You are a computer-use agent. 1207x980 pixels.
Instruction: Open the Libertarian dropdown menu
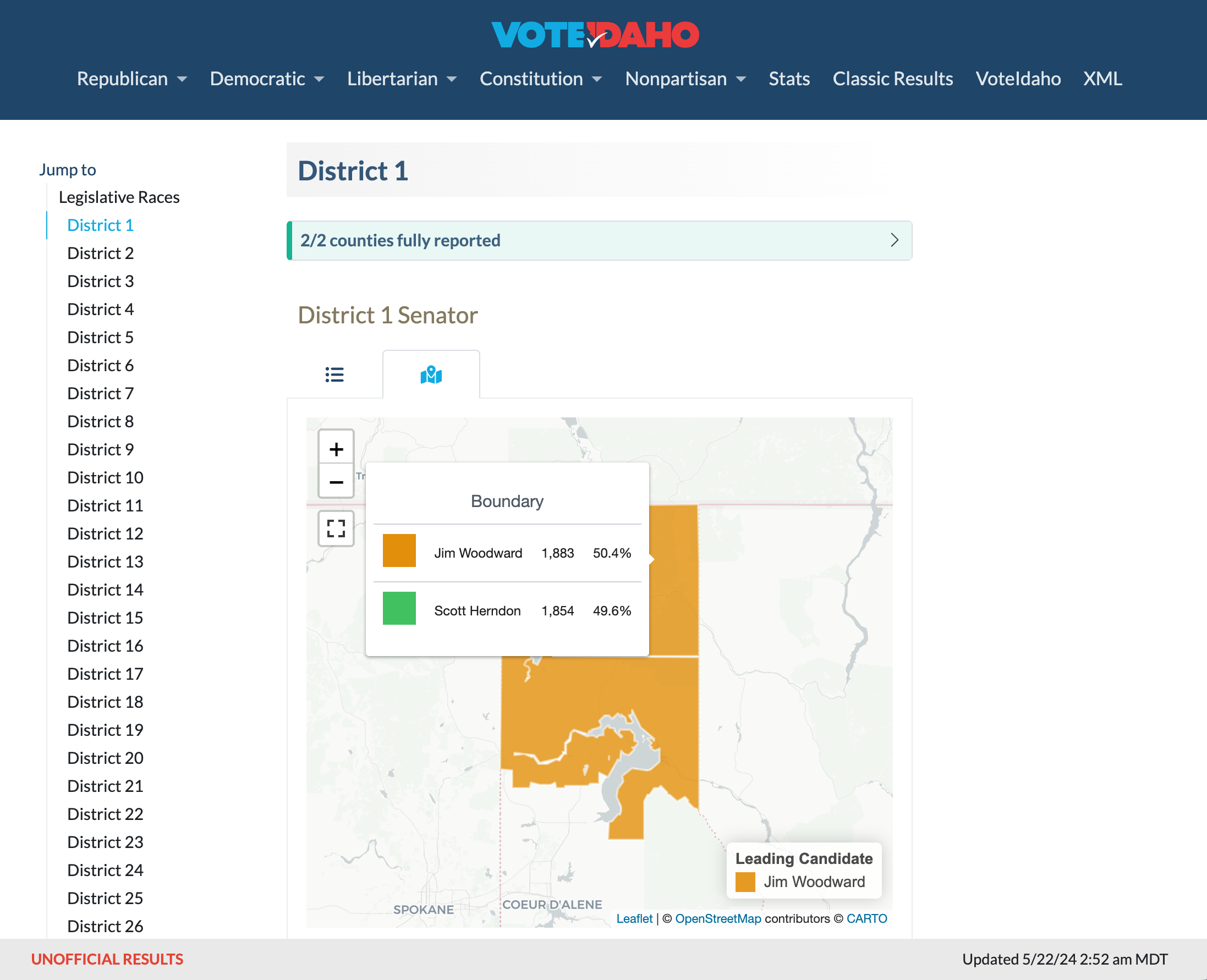pyautogui.click(x=402, y=79)
